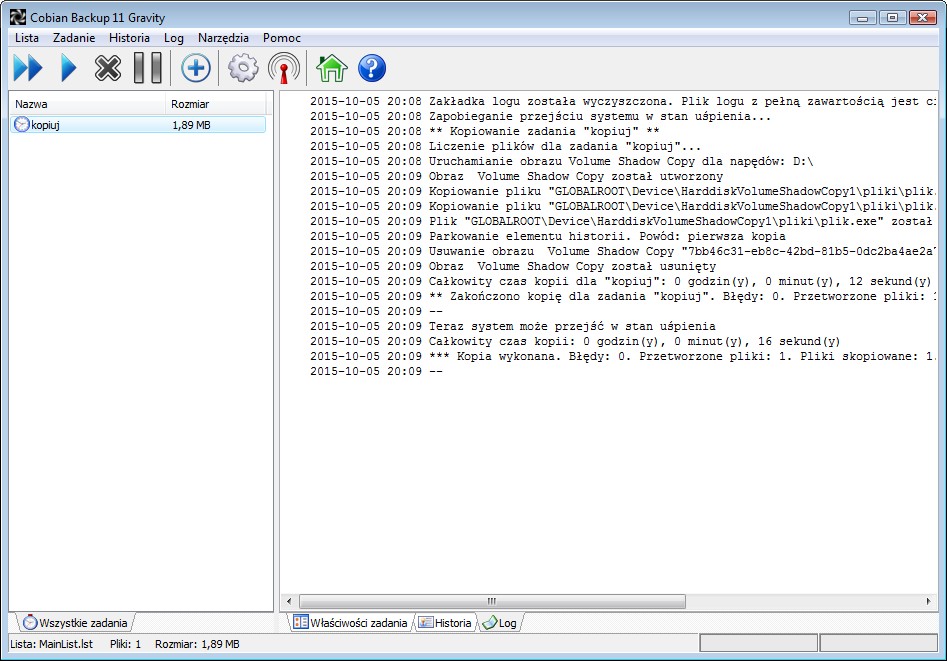Click "Lista: MainList.lst" in the status bar
The image size is (947, 661).
[x=51, y=644]
